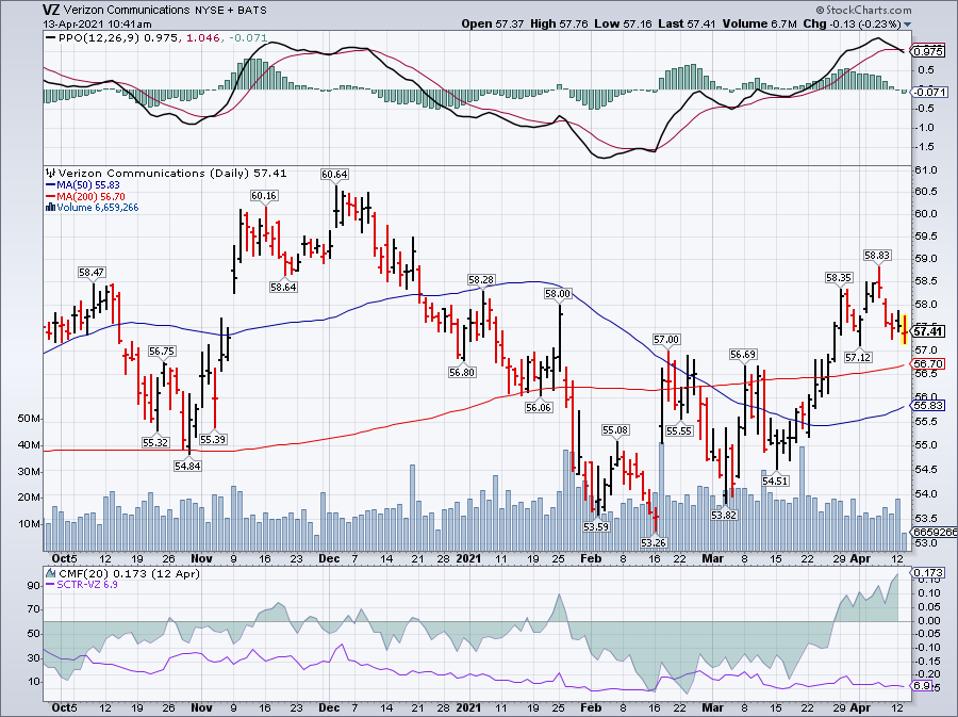Viewport: 958px width, 717px height.
Task: Click the SCTR-VZ 6.9 legend text
Action: [87, 585]
